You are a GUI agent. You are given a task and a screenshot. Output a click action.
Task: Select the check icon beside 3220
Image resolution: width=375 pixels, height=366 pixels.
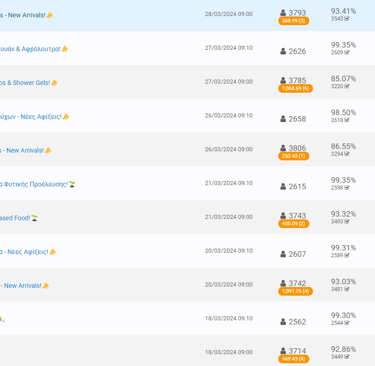coord(347,86)
